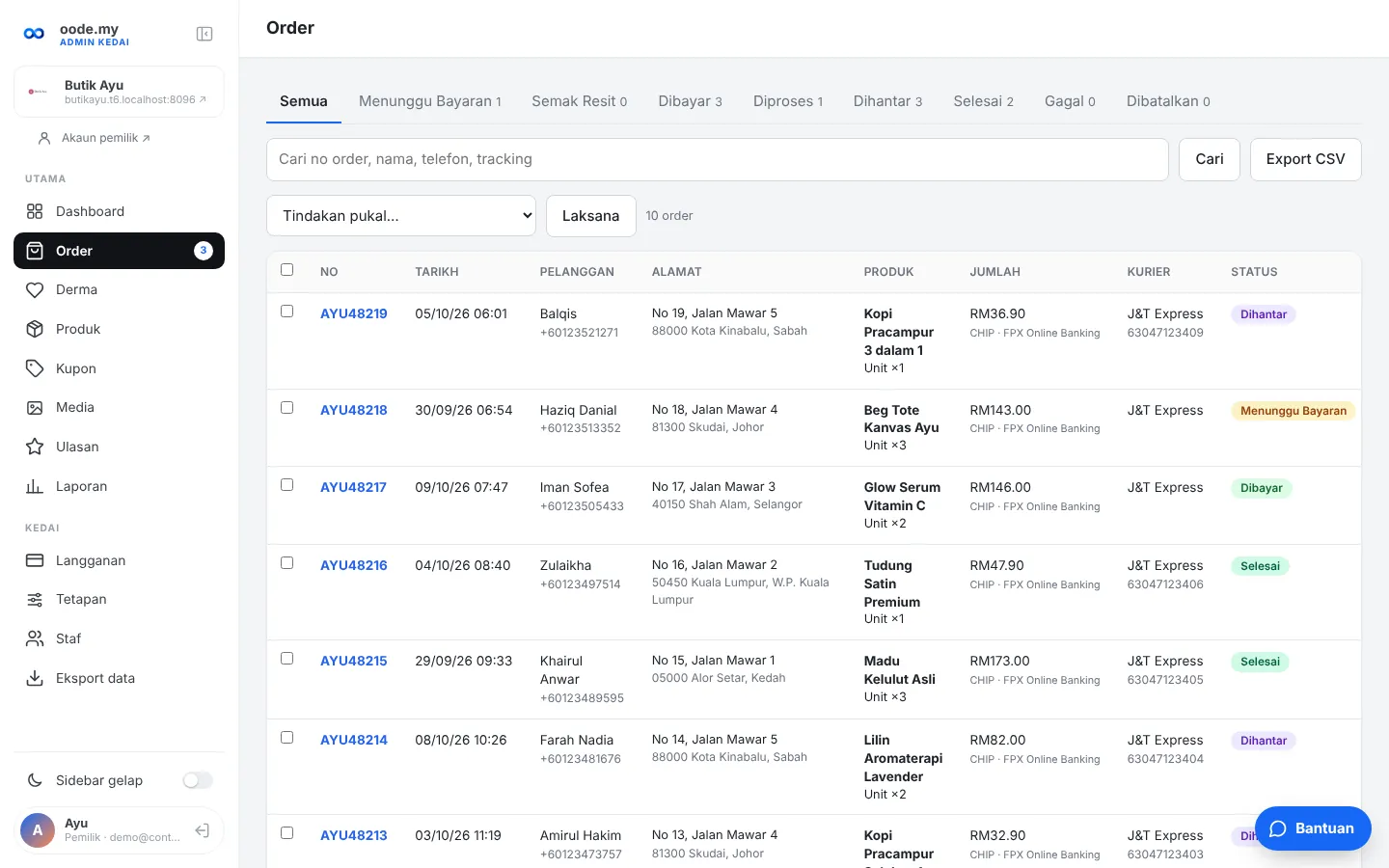Toggle Sidebar gelap switch
The height and width of the screenshot is (868, 1389).
198,780
